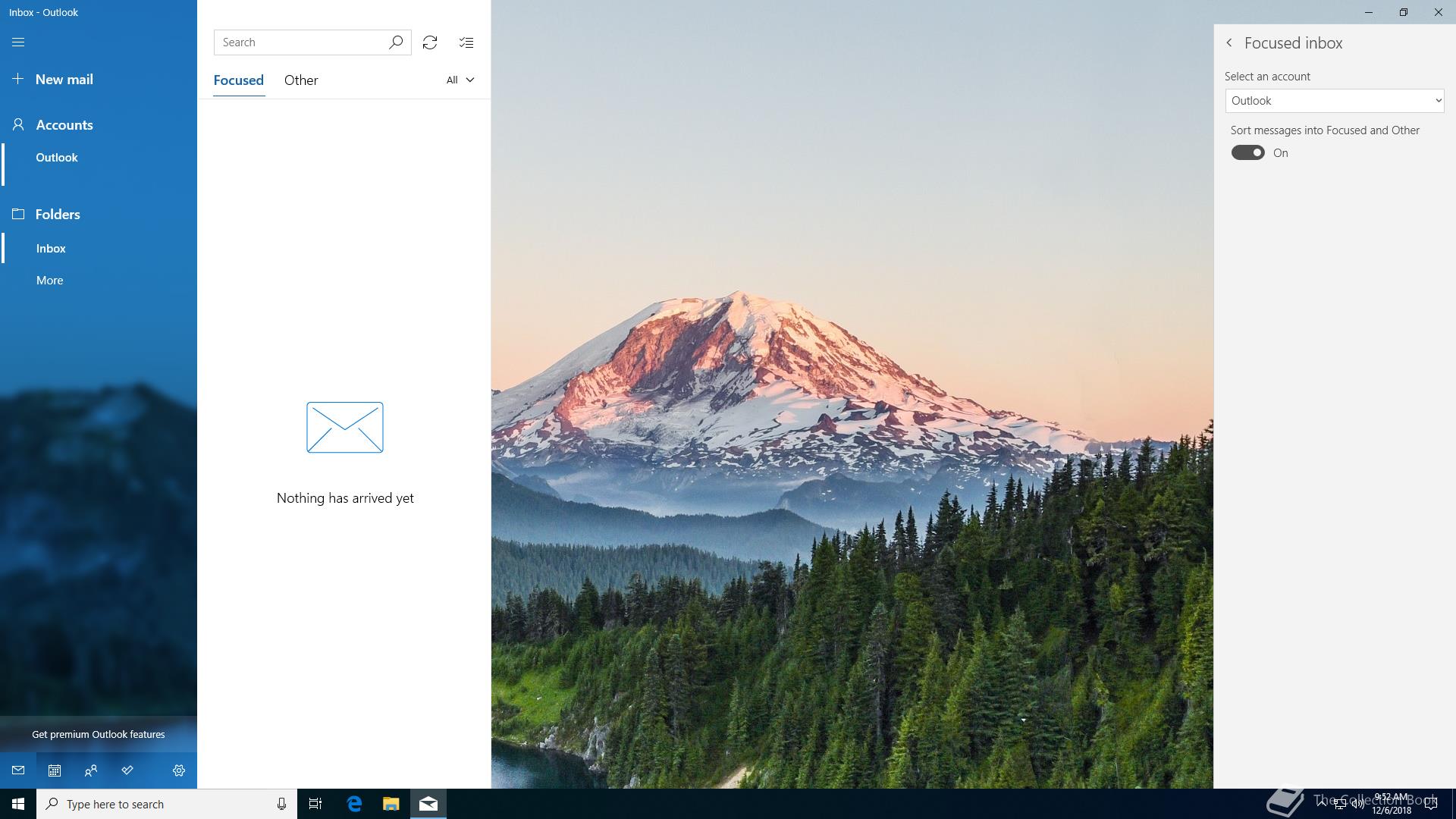This screenshot has height=819, width=1456.
Task: Click the search magnifier icon
Action: point(396,42)
